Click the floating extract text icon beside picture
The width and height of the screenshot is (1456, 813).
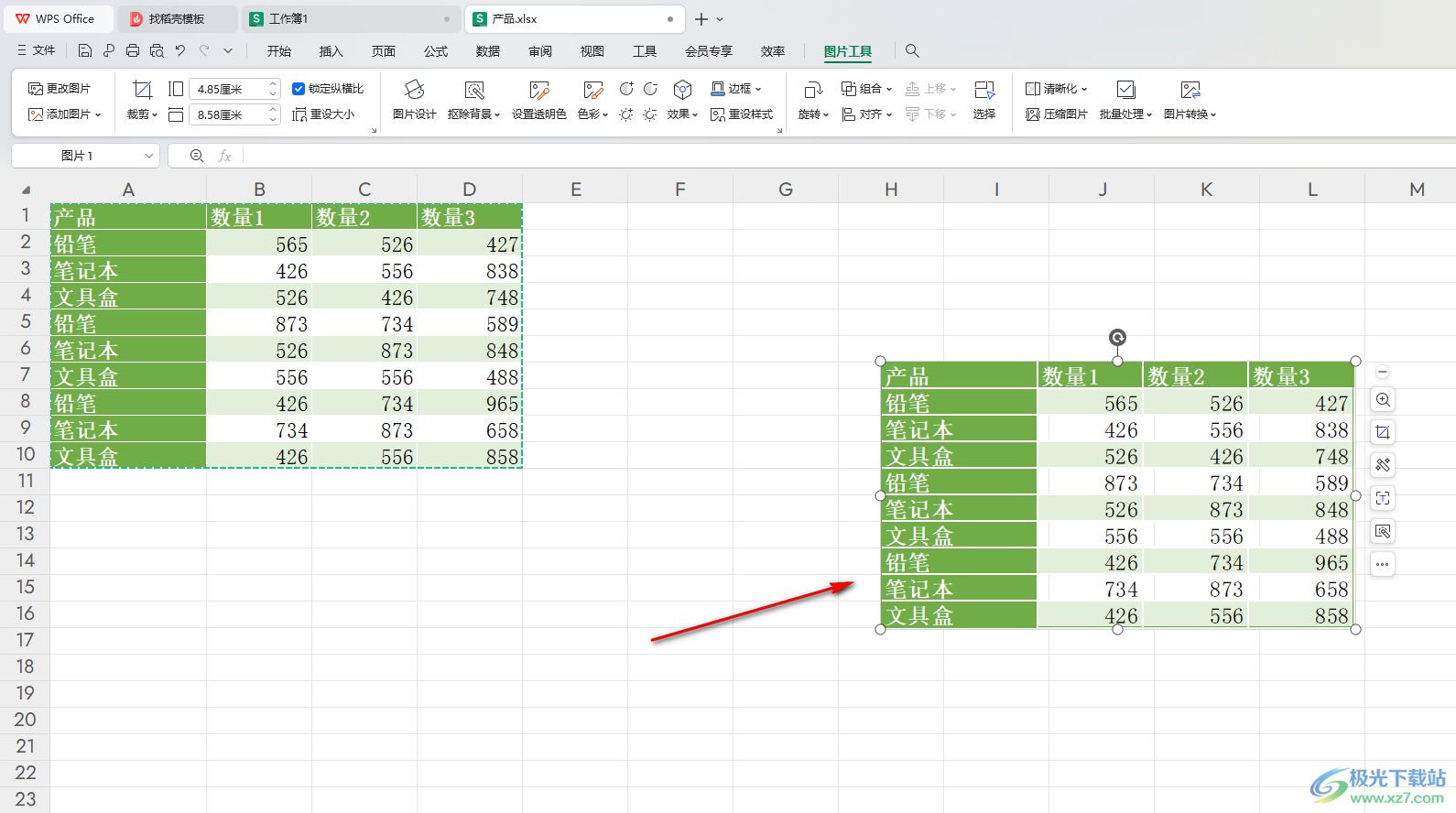1383,498
